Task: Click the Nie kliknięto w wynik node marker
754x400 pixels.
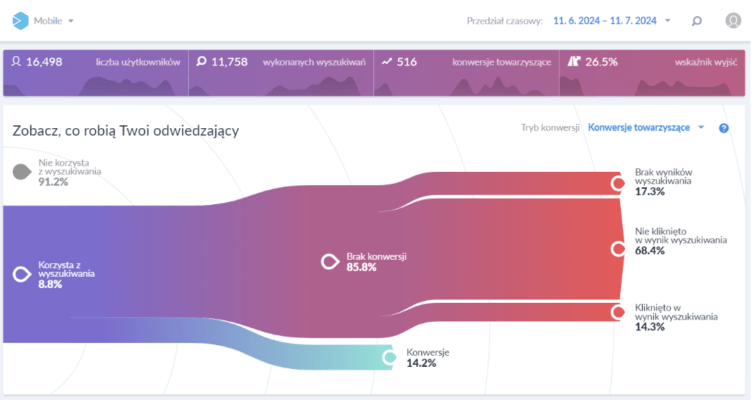Action: point(618,249)
